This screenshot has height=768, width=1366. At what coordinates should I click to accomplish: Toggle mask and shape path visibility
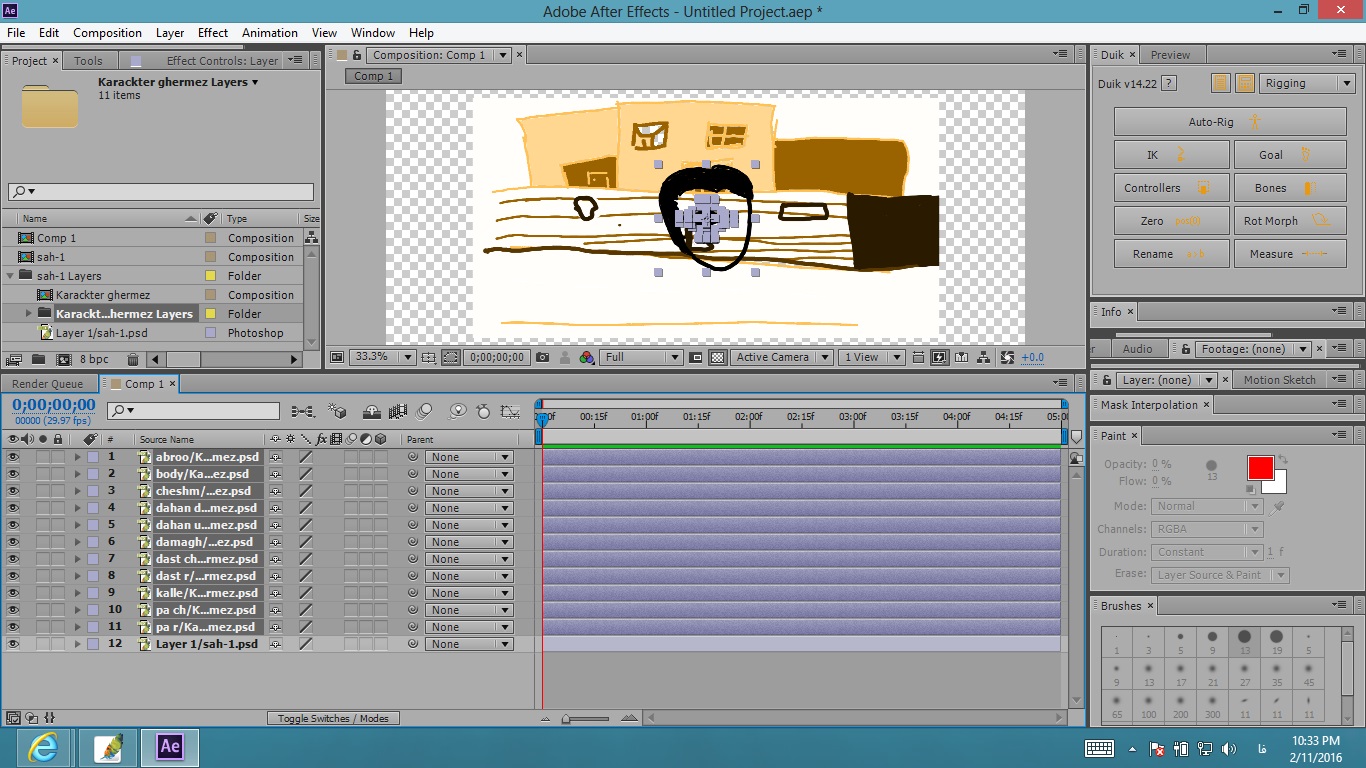click(450, 357)
